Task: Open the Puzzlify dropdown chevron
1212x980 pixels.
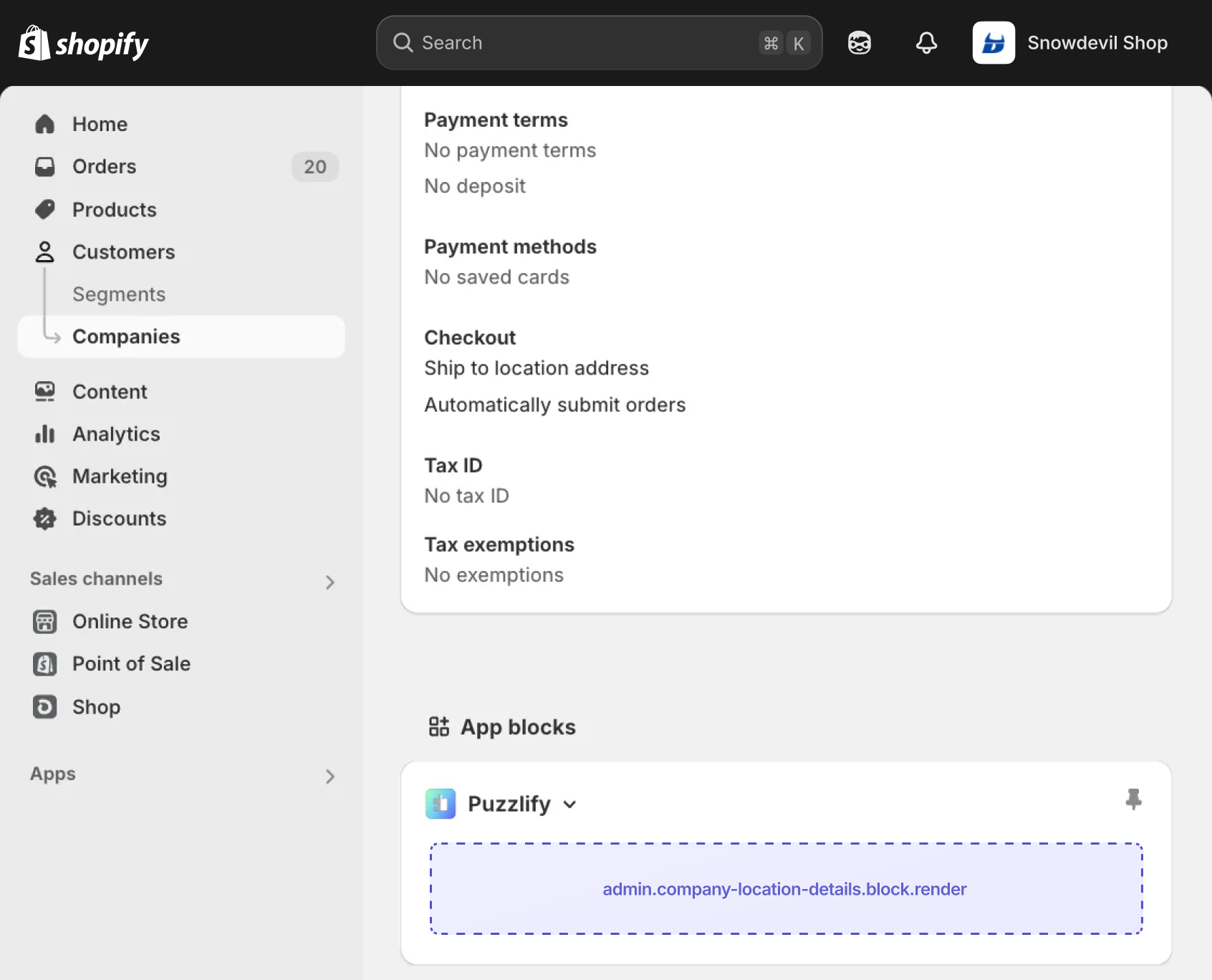Action: click(x=569, y=804)
